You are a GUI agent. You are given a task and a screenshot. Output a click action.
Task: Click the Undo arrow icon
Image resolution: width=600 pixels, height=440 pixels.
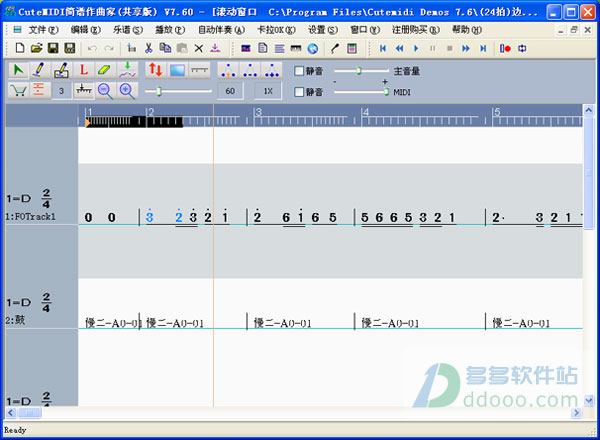pos(92,48)
